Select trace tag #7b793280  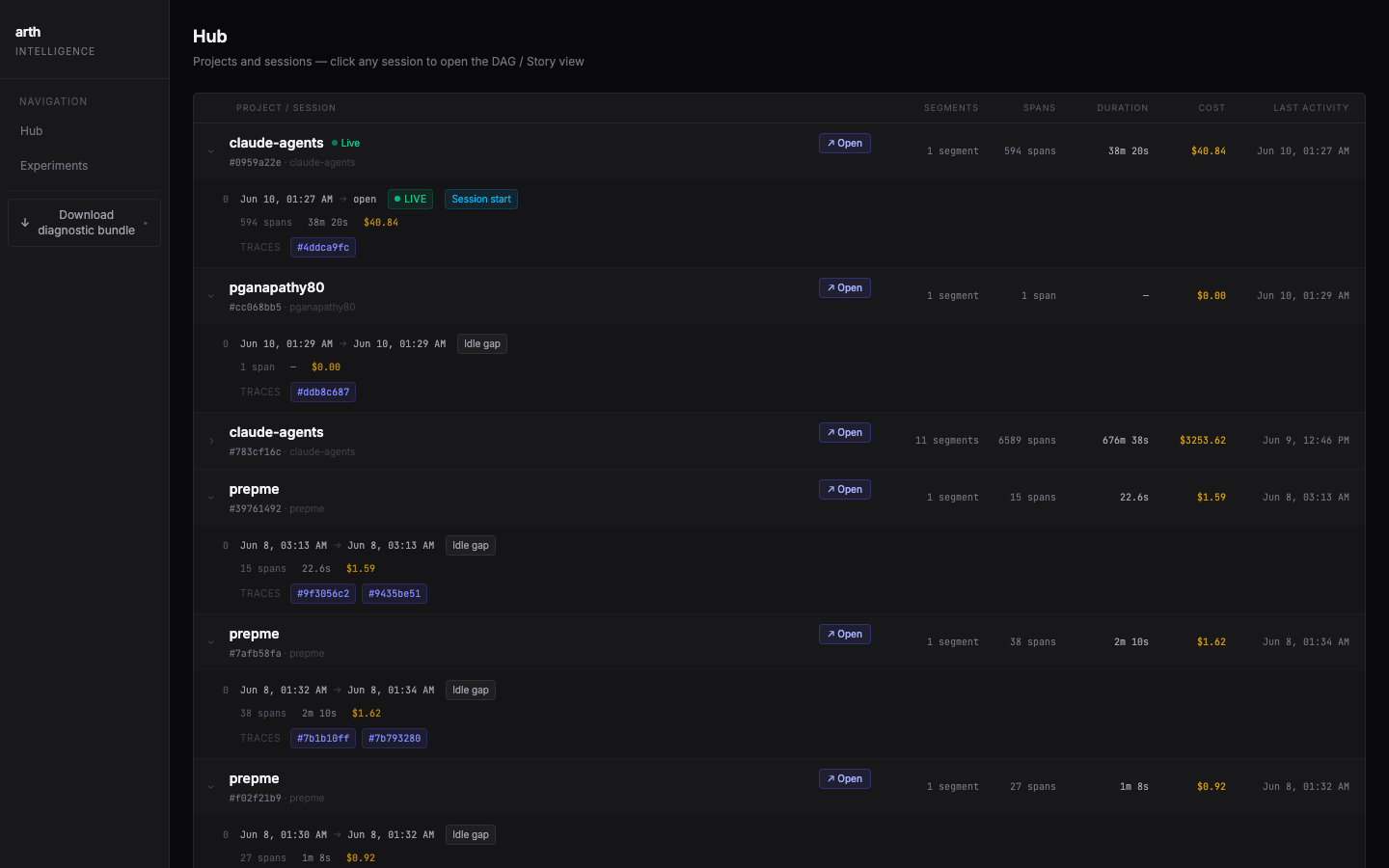(x=395, y=739)
